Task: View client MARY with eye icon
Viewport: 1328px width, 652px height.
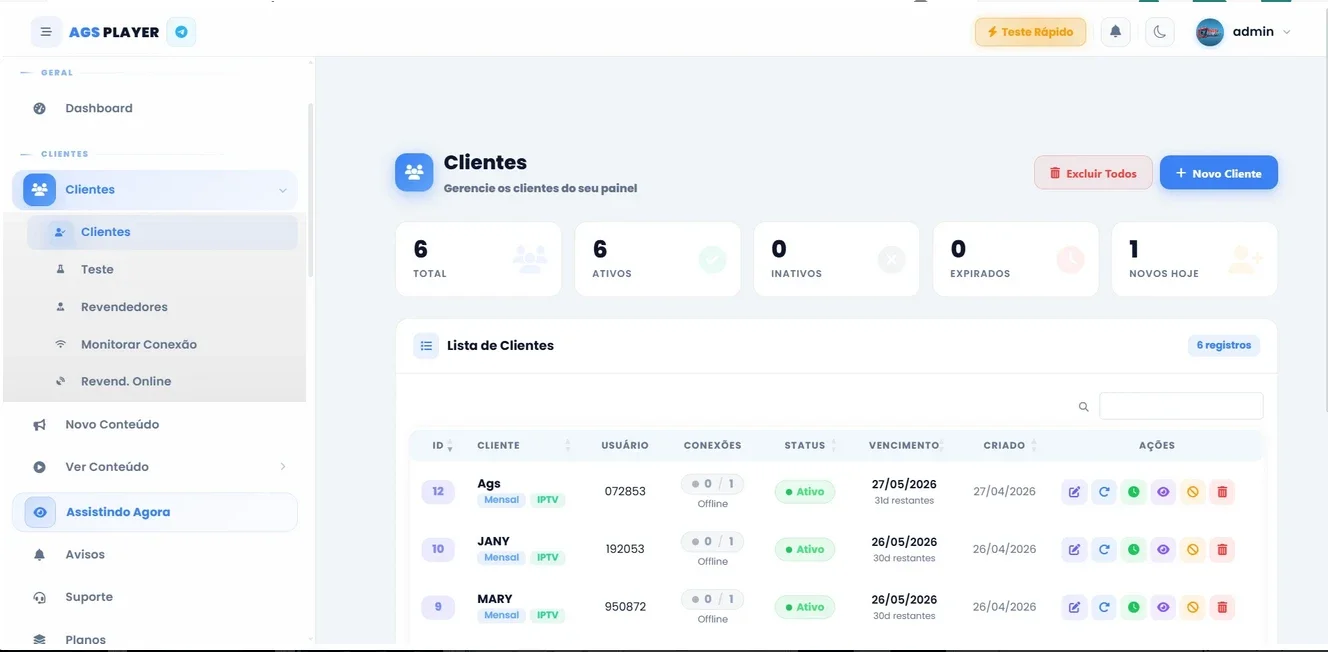Action: click(1163, 607)
